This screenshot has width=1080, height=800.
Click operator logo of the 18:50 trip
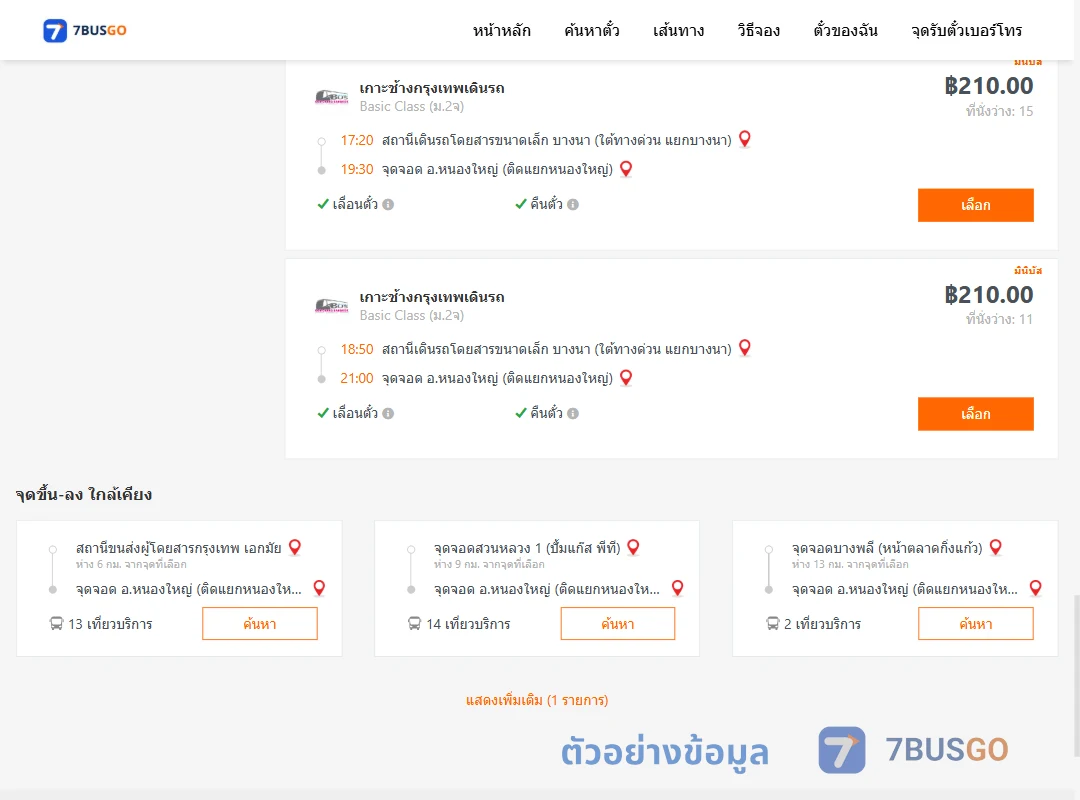coord(331,305)
